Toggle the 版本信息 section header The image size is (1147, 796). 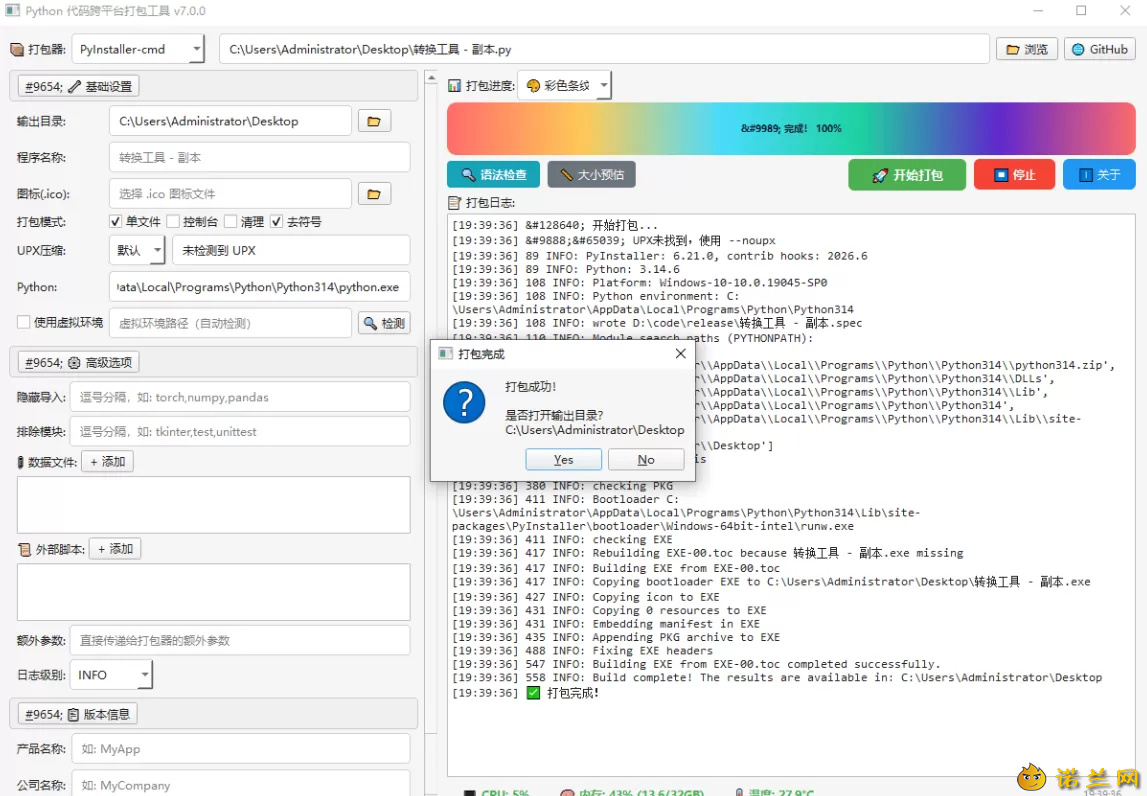77,715
